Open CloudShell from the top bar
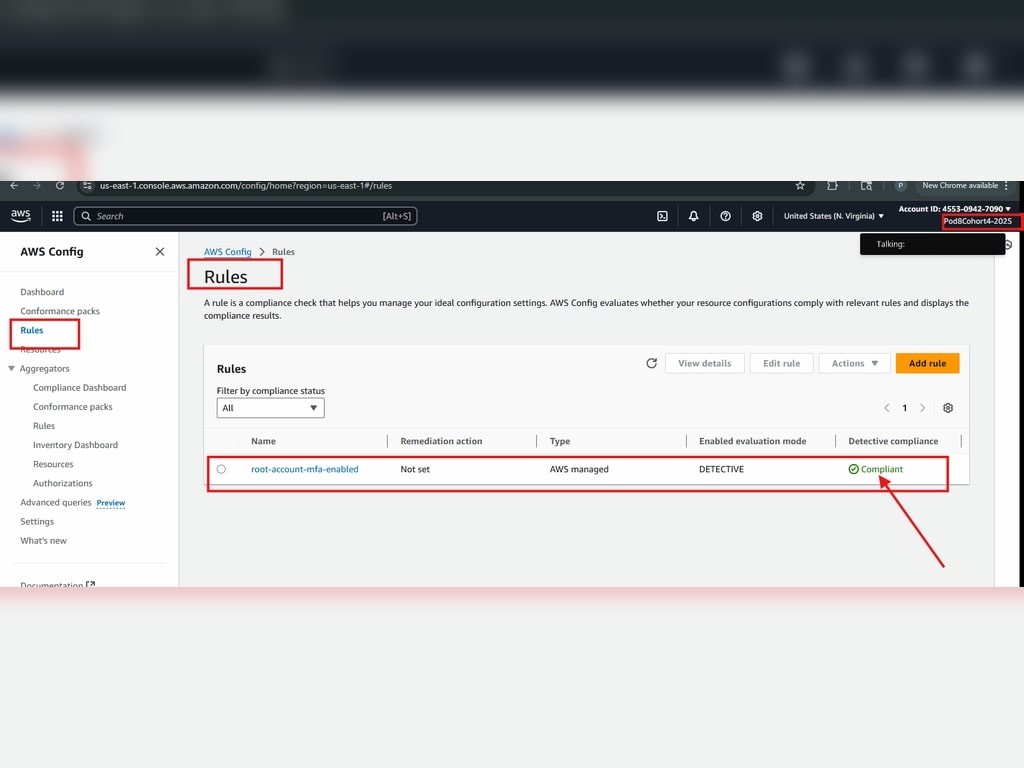The image size is (1024, 768). 662,216
